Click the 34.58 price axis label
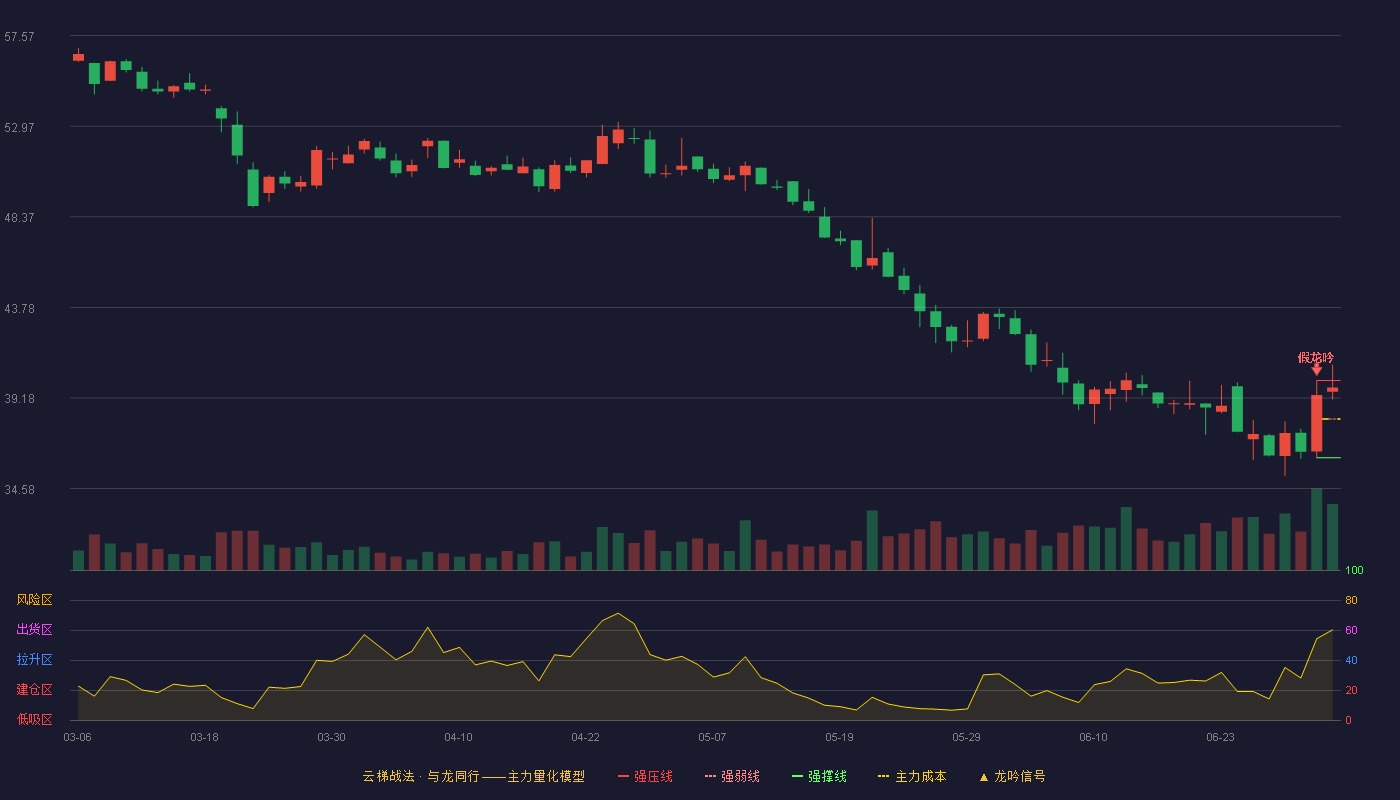Image resolution: width=1400 pixels, height=800 pixels. 19,489
